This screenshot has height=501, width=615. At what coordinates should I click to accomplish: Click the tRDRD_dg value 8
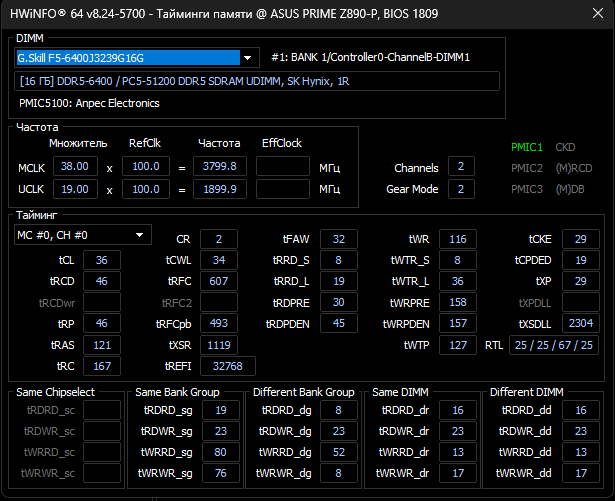339,410
